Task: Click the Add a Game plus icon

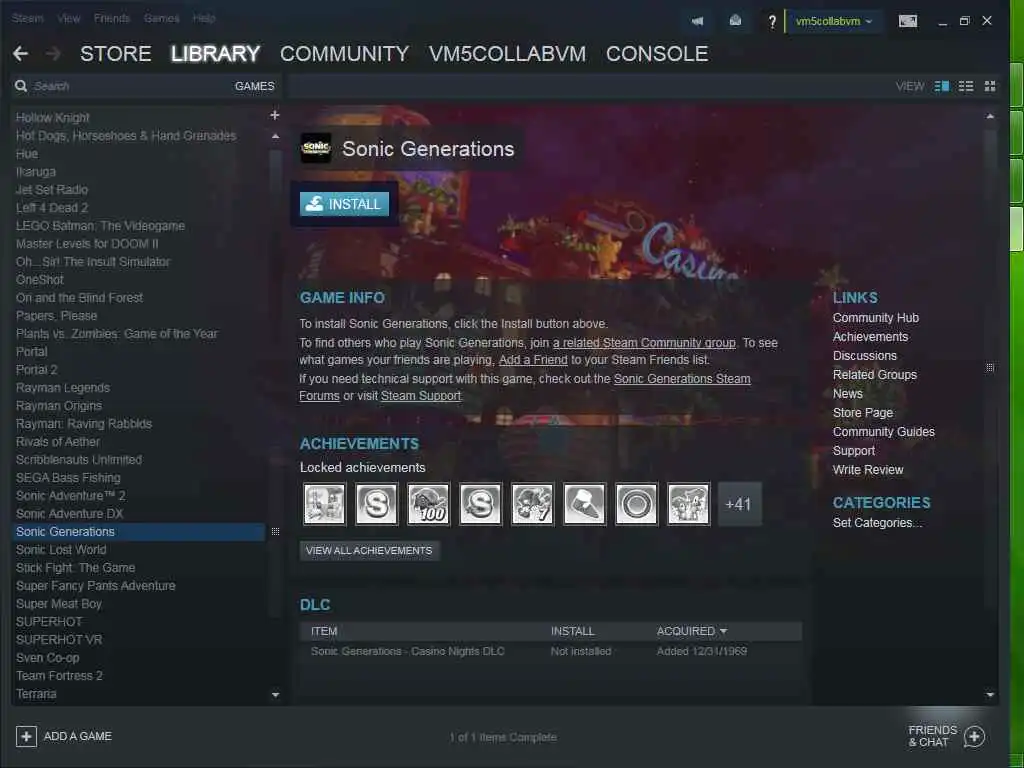Action: (x=26, y=737)
